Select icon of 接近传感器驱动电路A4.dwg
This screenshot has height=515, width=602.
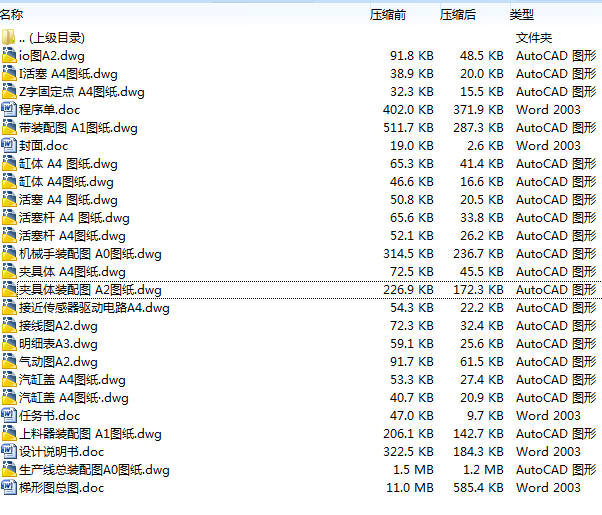9,308
